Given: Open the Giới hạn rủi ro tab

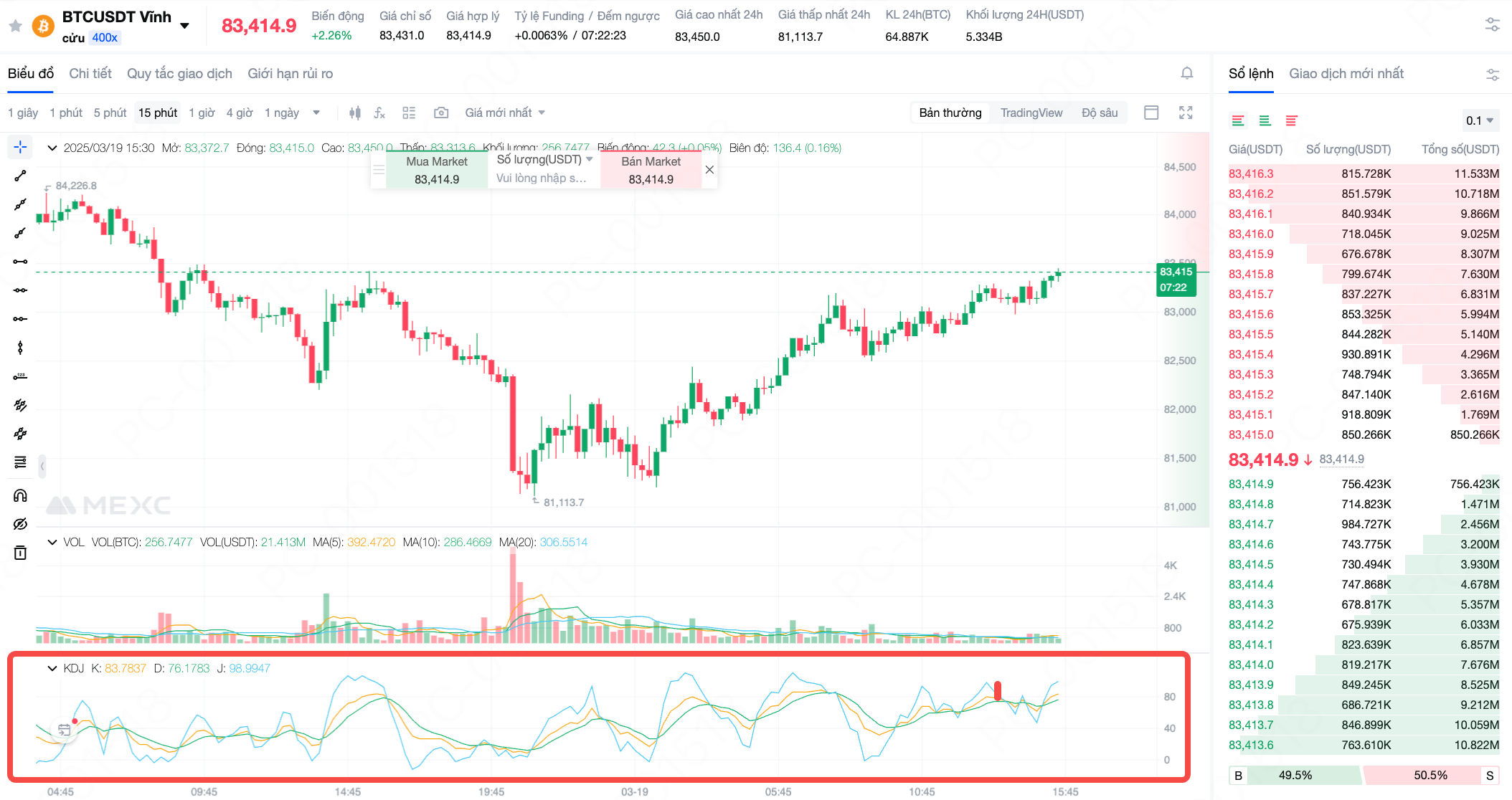Looking at the screenshot, I should 290,73.
